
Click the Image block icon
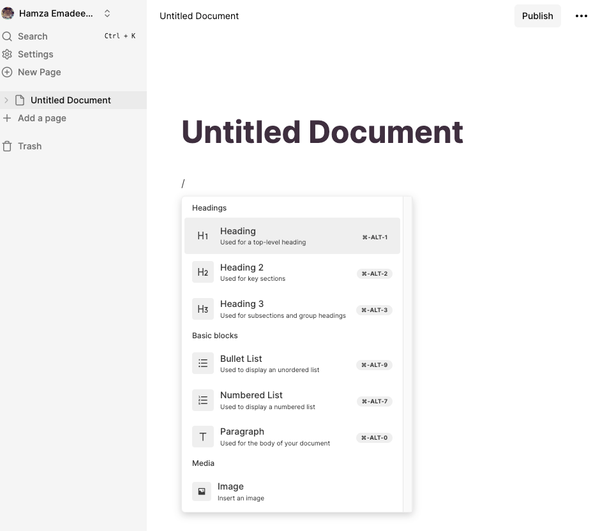click(202, 492)
